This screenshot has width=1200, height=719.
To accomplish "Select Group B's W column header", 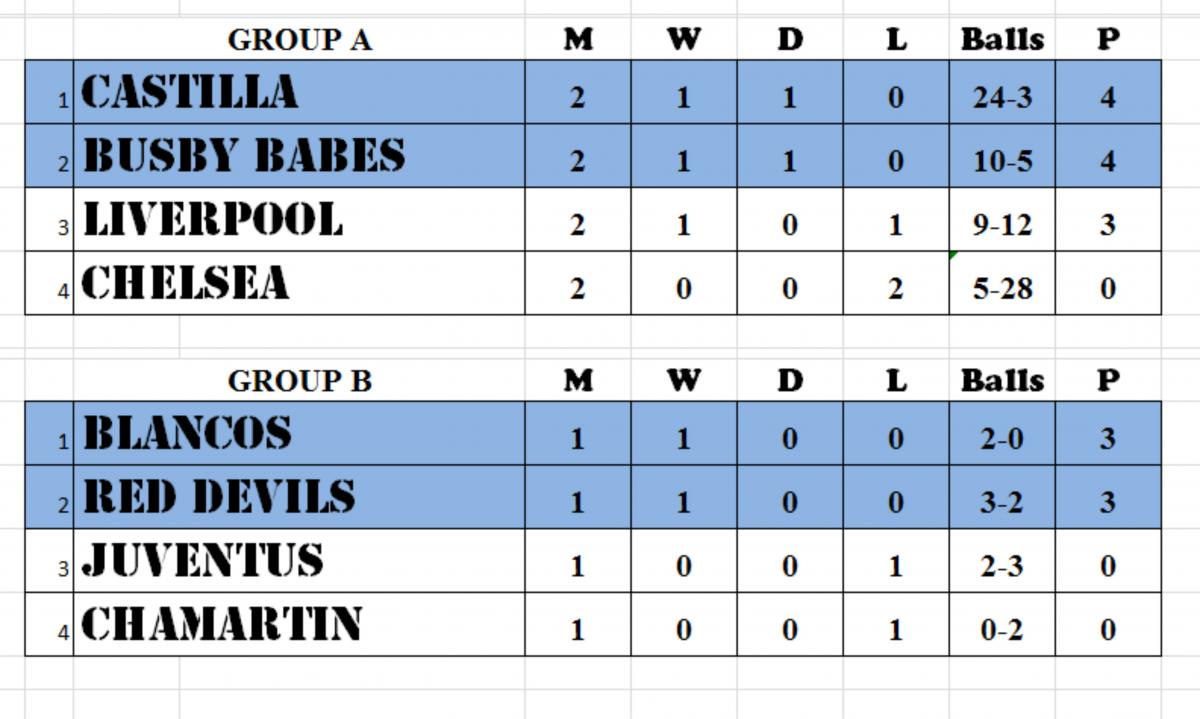I will [684, 381].
